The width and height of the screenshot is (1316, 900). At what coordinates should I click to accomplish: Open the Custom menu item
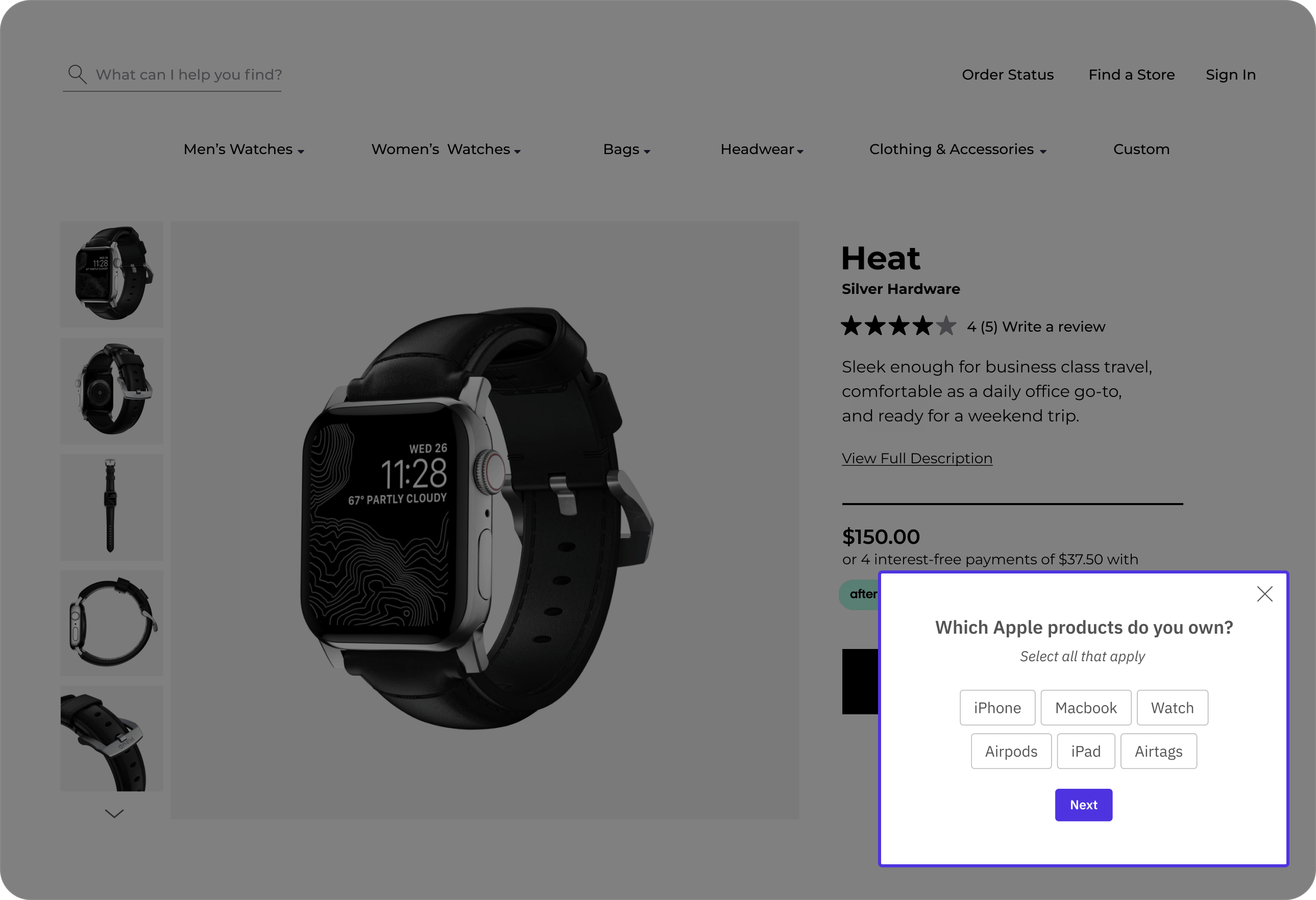point(1141,149)
